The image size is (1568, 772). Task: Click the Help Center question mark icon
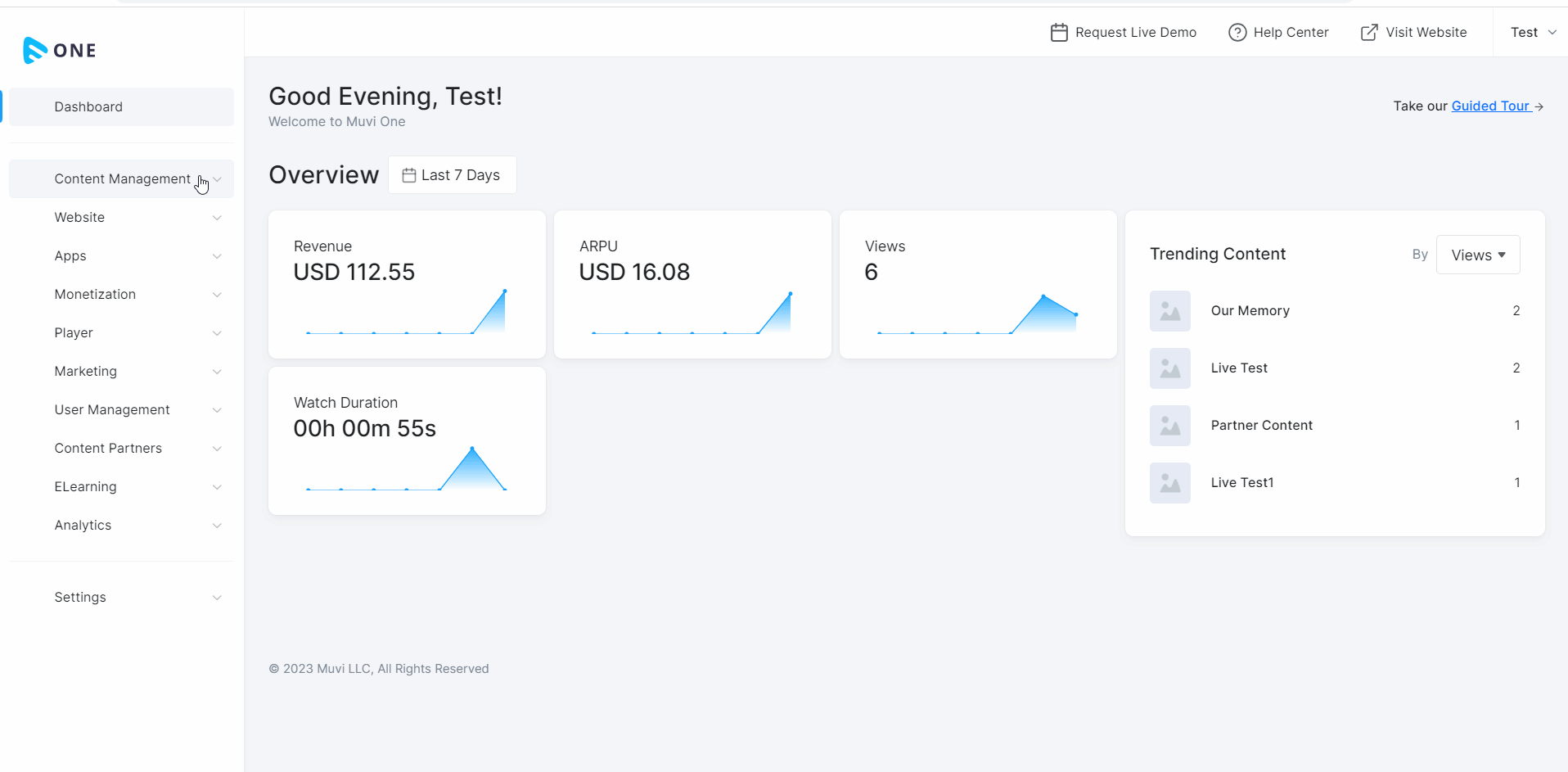(x=1237, y=33)
